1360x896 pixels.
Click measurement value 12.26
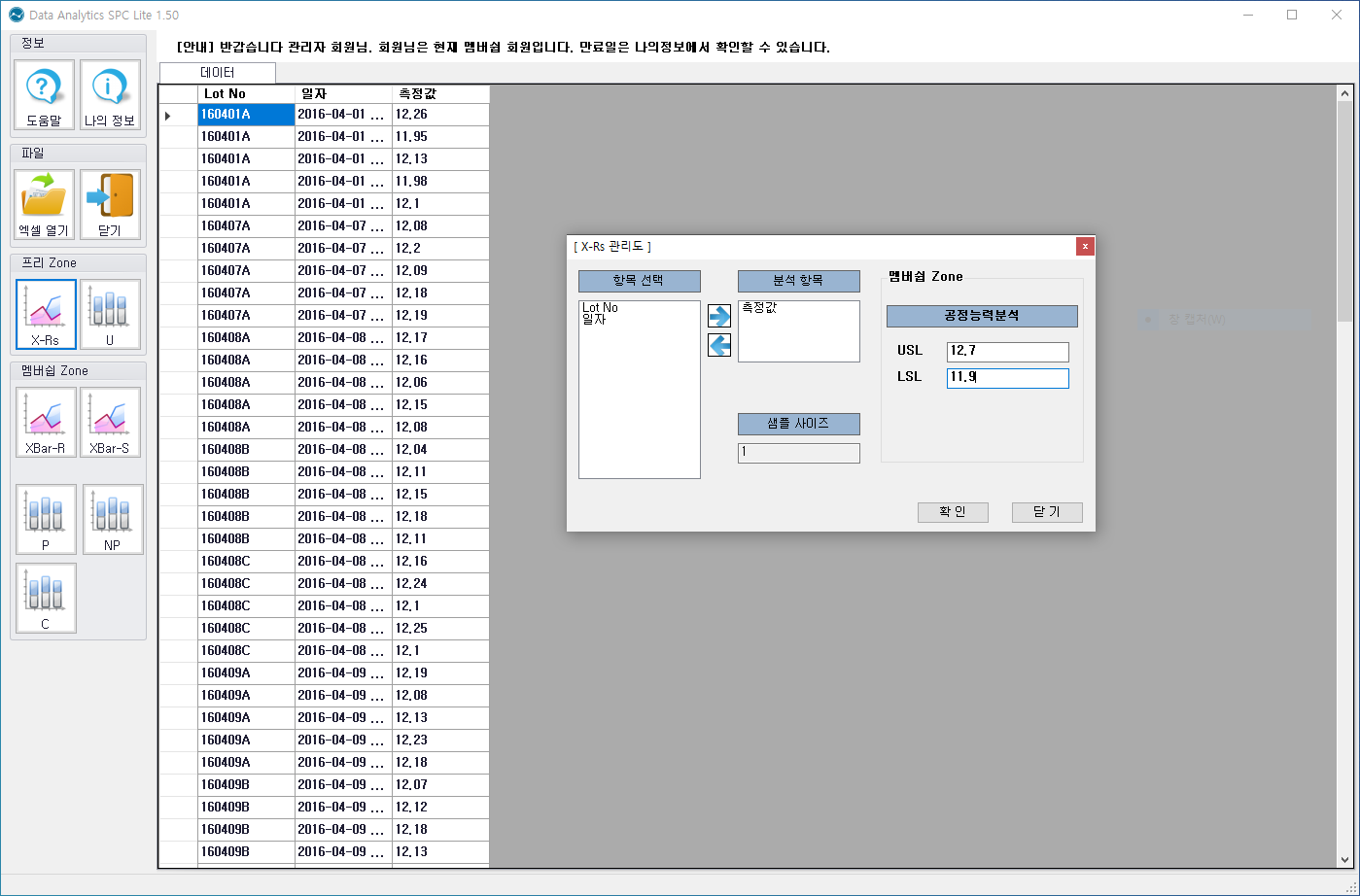pos(440,115)
